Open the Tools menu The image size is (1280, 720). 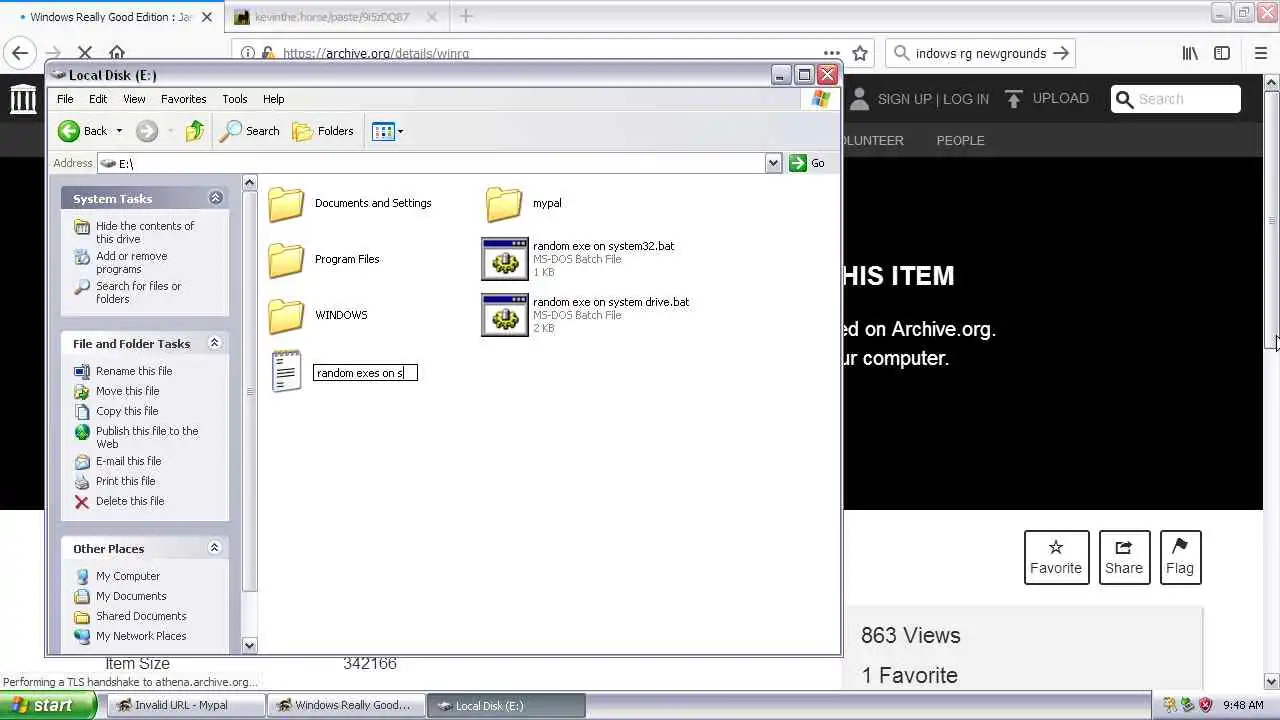(235, 99)
